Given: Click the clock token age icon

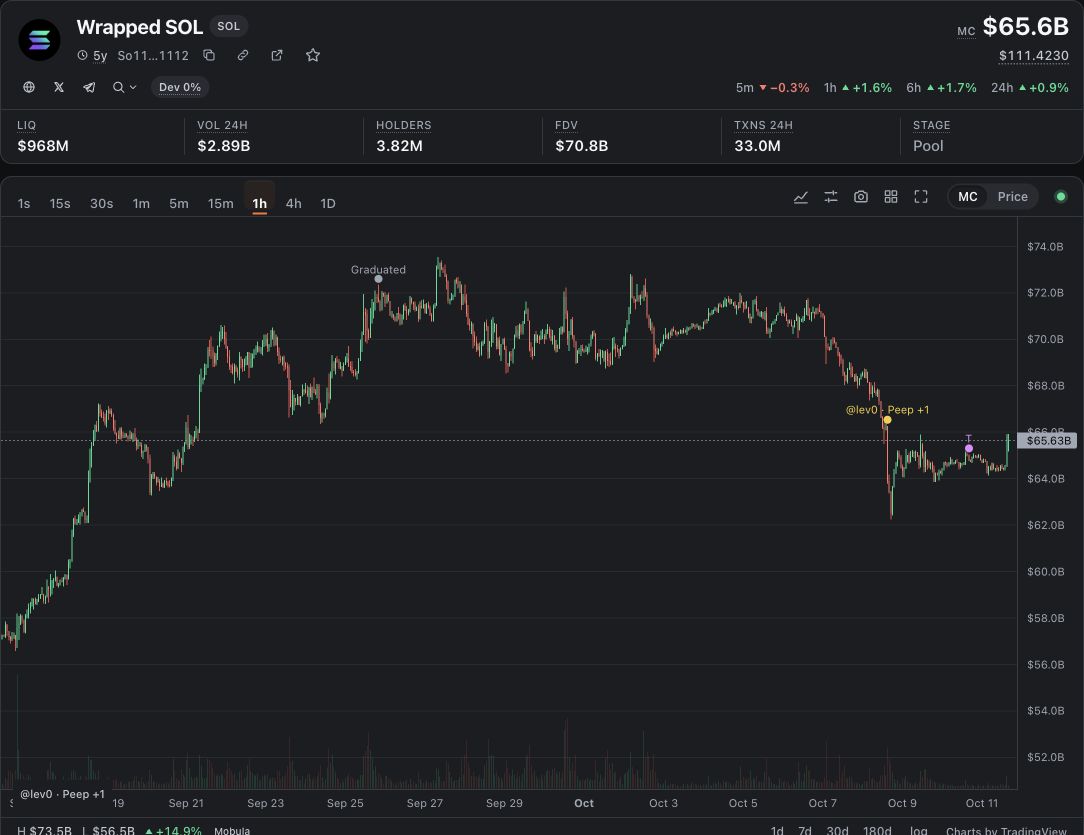Looking at the screenshot, I should pos(82,55).
